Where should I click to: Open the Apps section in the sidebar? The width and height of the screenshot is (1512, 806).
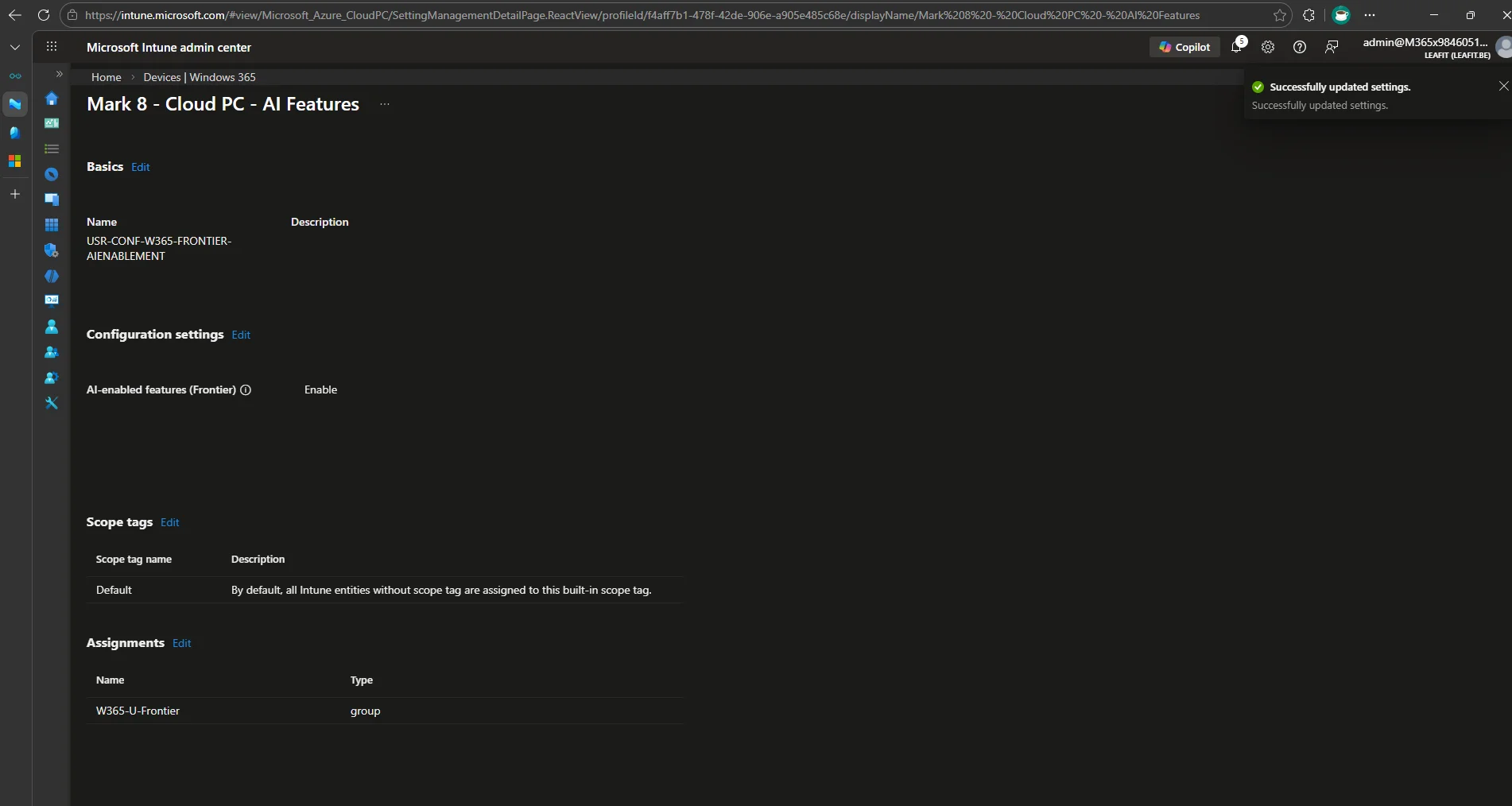point(51,225)
